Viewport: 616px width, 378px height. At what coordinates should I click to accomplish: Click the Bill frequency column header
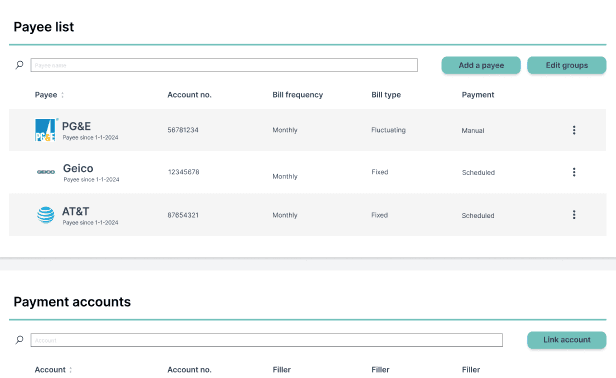click(x=298, y=95)
